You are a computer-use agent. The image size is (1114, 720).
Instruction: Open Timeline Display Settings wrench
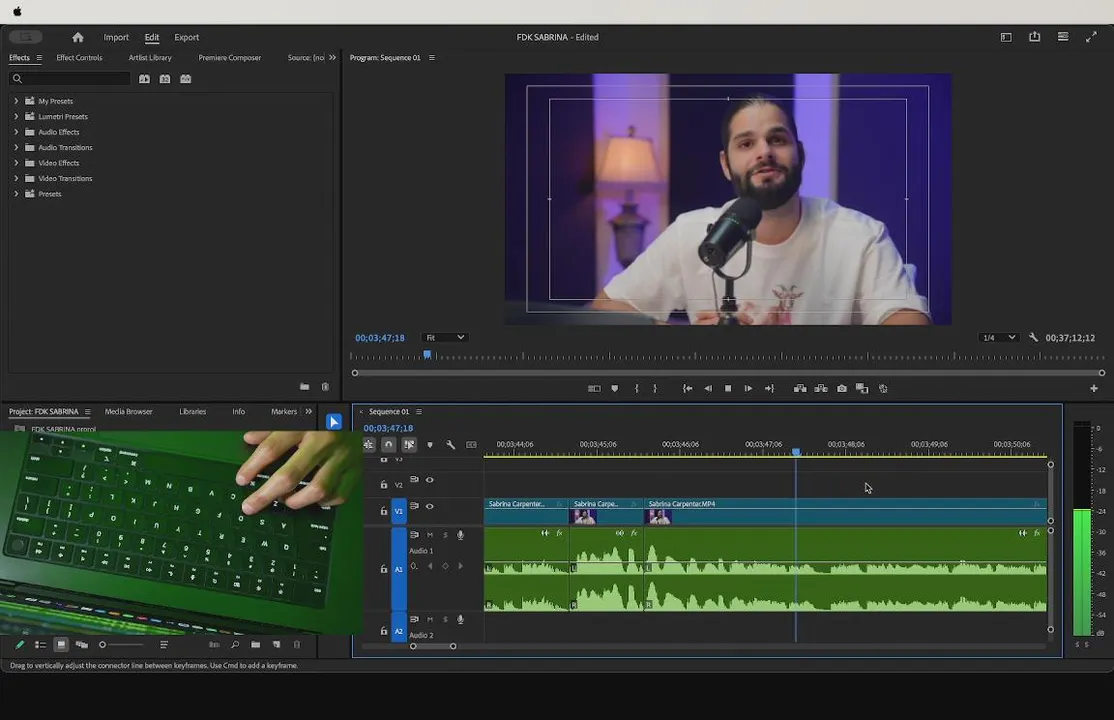click(x=450, y=445)
